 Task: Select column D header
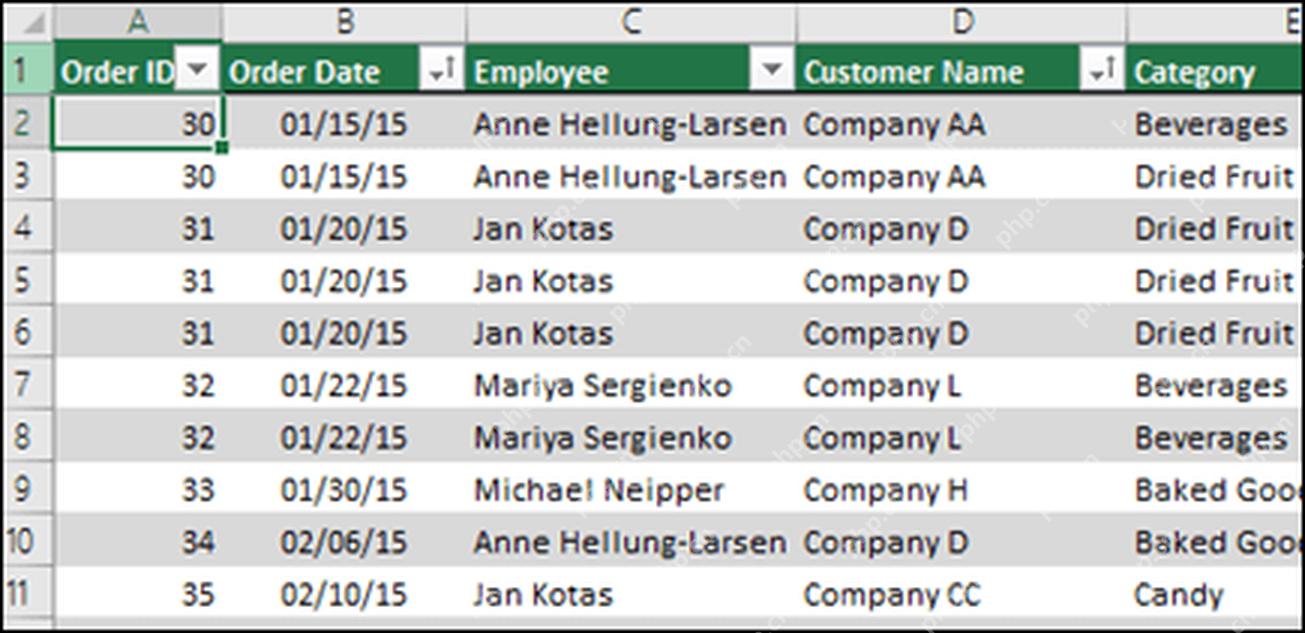(962, 22)
